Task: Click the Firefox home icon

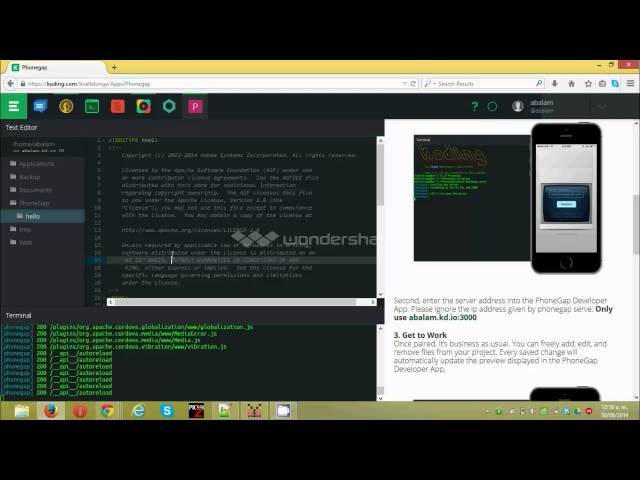Action: coord(571,84)
